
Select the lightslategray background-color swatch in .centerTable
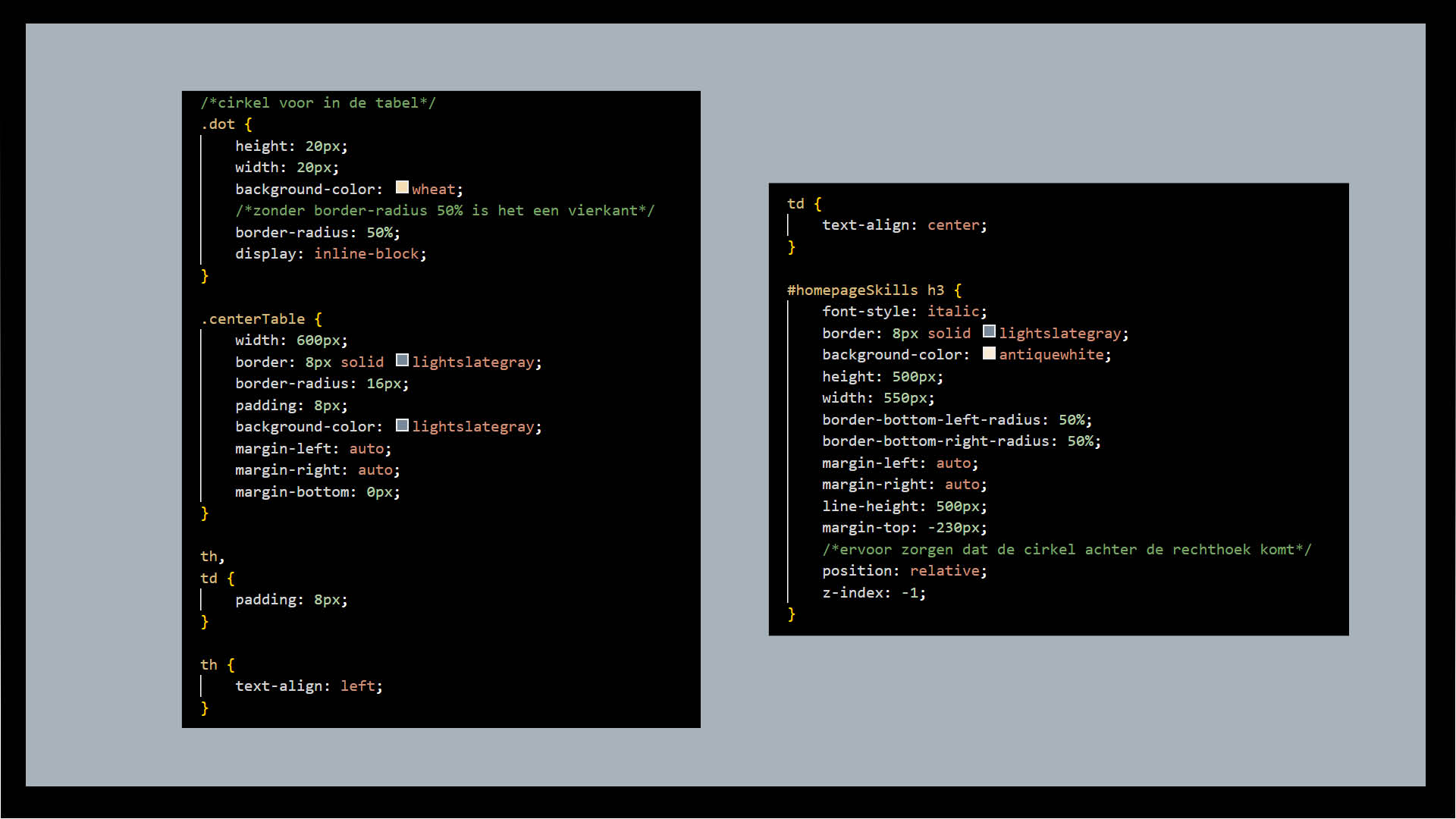pos(403,425)
